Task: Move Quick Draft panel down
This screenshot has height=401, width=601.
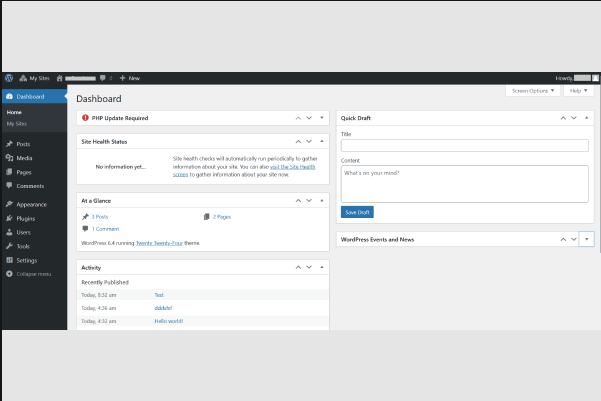Action: tap(574, 118)
